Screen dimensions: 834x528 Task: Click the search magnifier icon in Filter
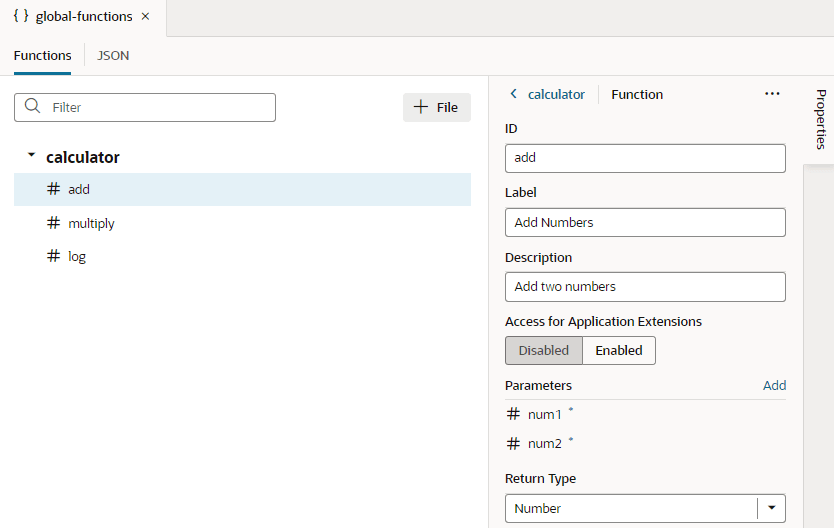point(32,107)
